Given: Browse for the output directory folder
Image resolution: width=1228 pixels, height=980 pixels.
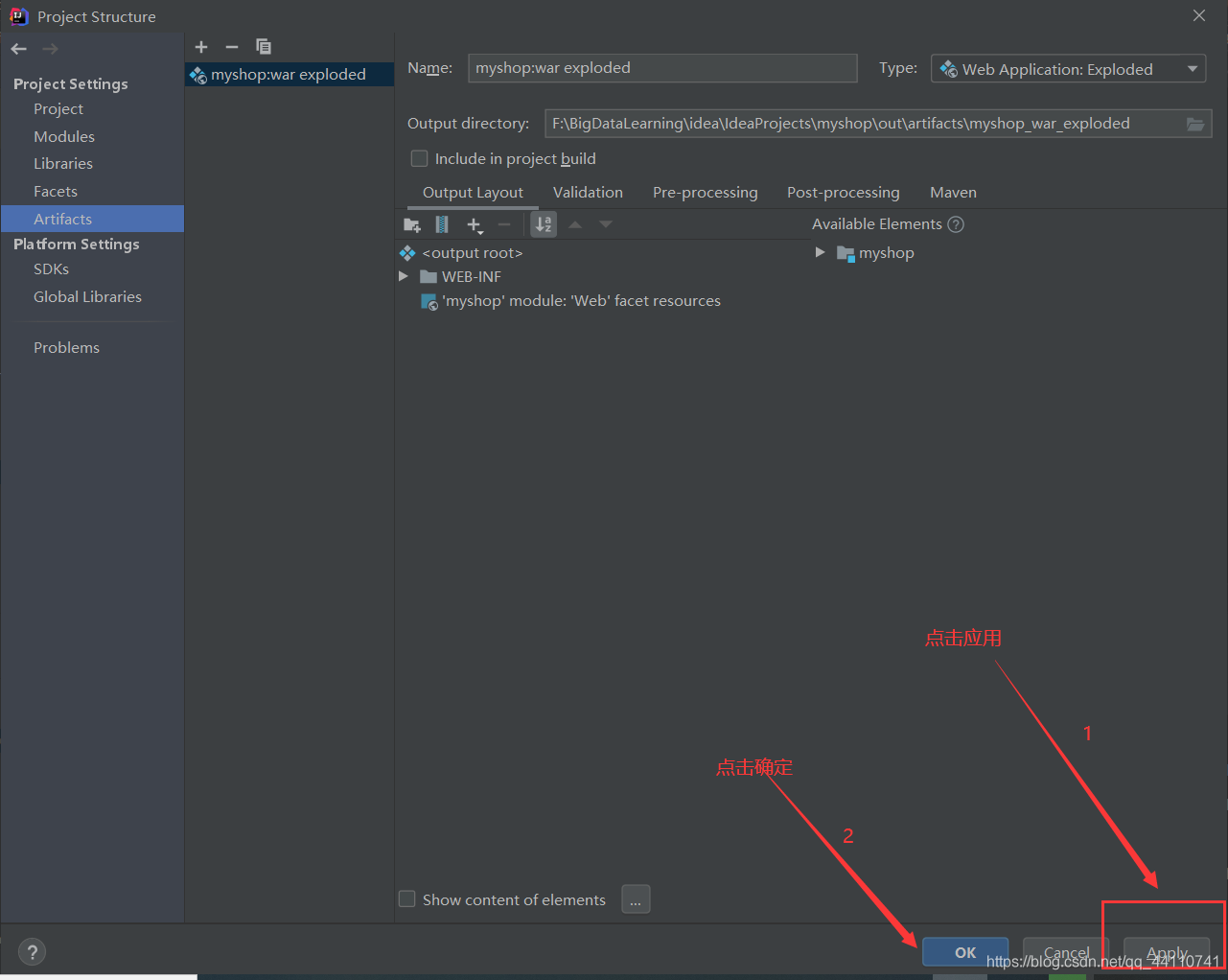Looking at the screenshot, I should coord(1194,123).
